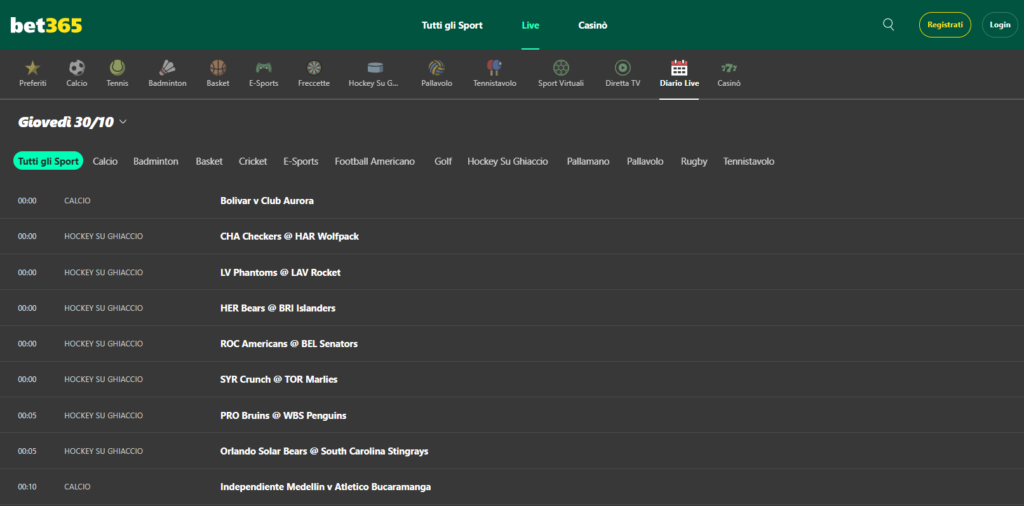
Task: Open the Bolivar v Club Aurora match
Action: 267,201
